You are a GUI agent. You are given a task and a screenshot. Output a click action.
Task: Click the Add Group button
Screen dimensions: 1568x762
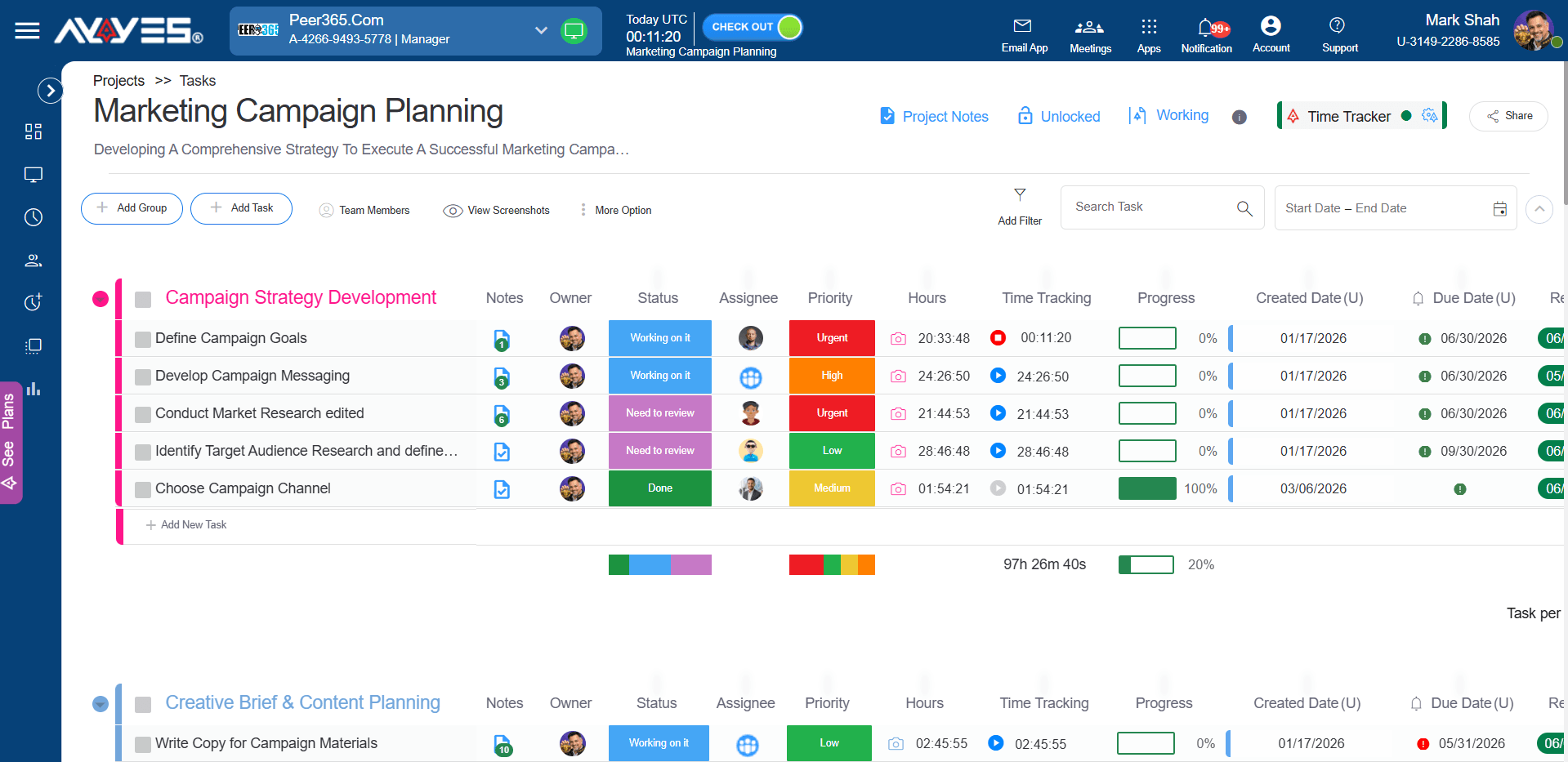click(x=132, y=208)
